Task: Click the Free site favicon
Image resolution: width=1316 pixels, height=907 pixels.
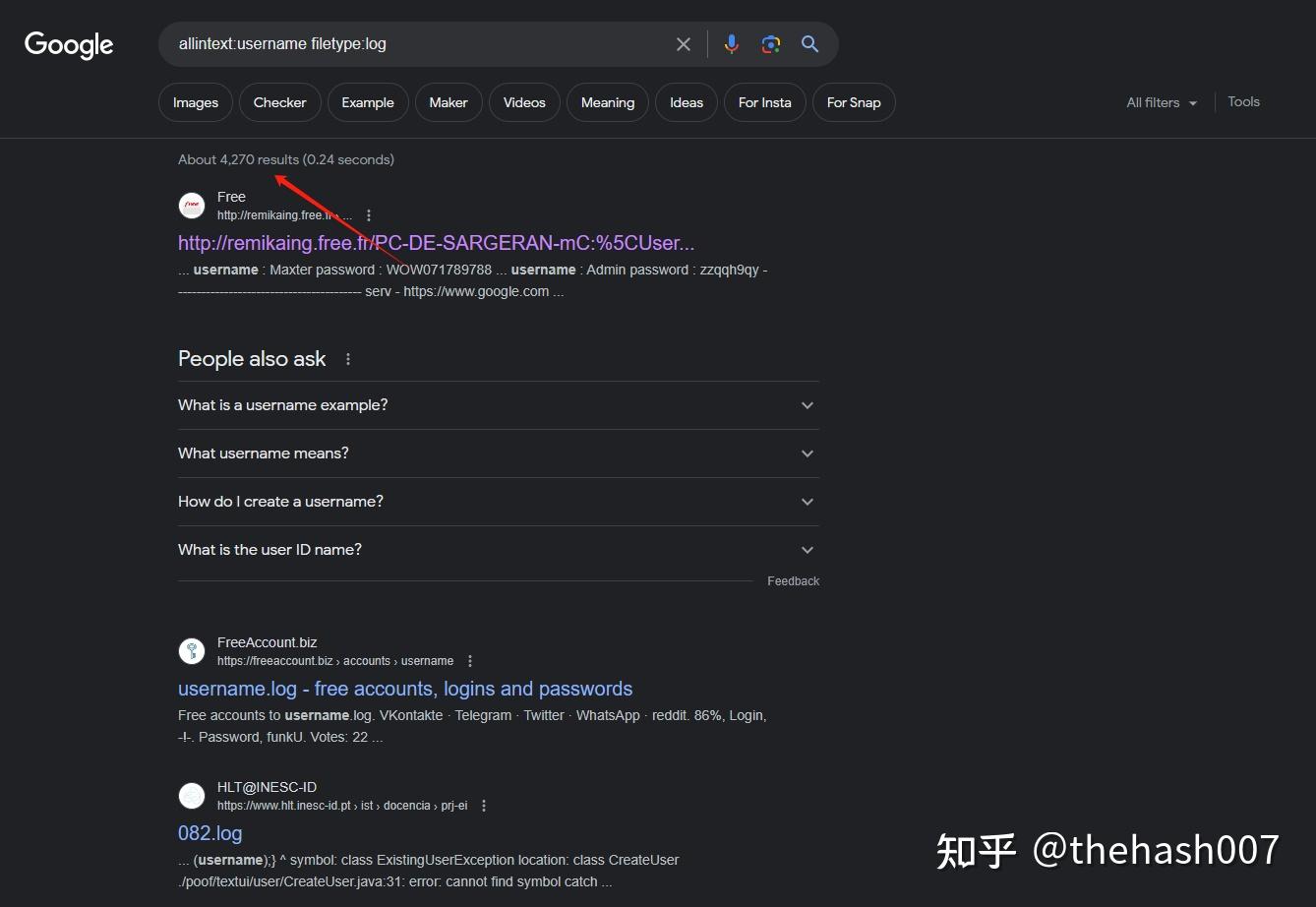Action: (192, 206)
